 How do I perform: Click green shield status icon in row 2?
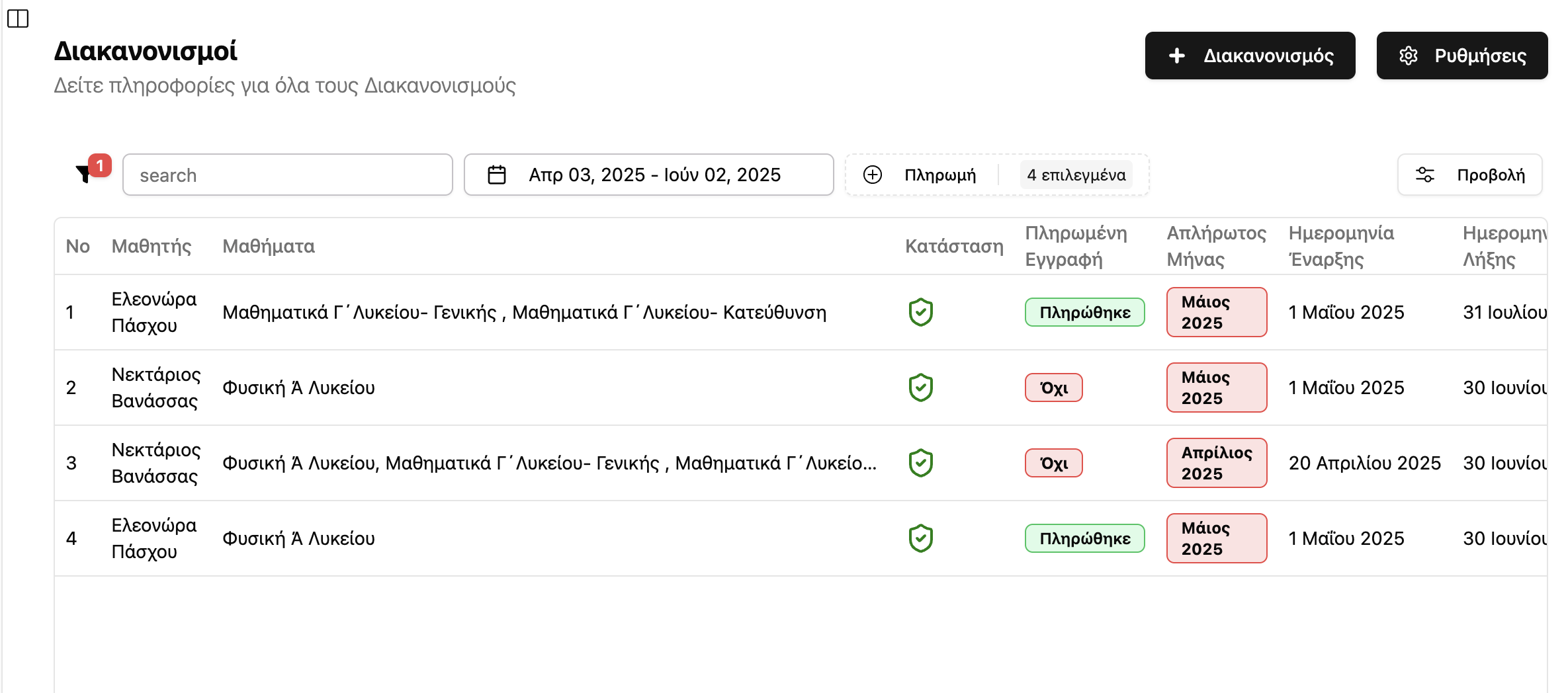coord(920,387)
